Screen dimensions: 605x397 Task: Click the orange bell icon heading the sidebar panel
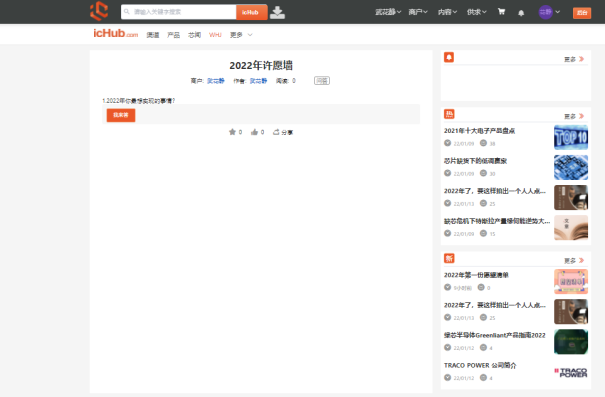449,57
